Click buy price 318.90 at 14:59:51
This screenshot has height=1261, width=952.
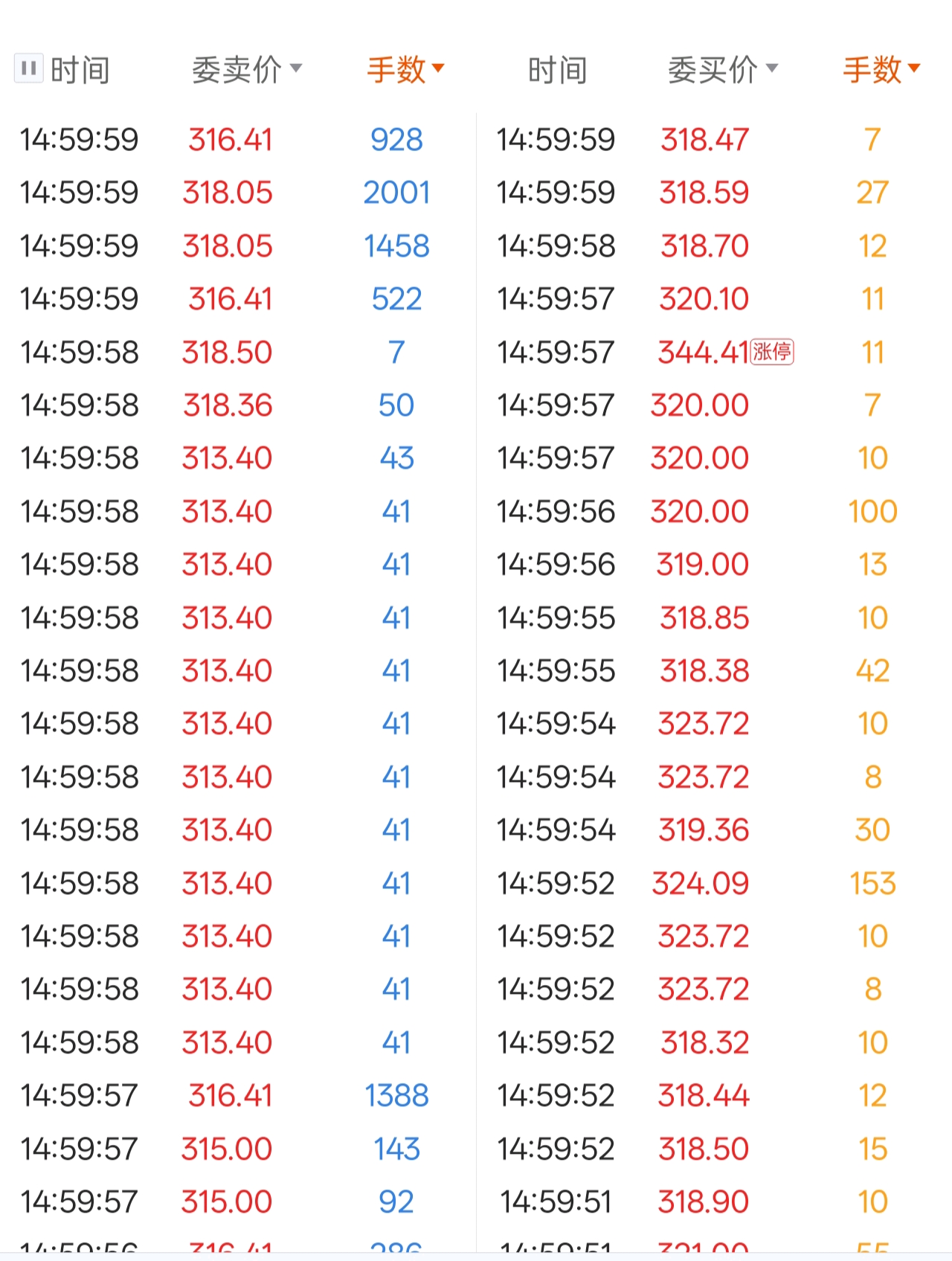(704, 1202)
